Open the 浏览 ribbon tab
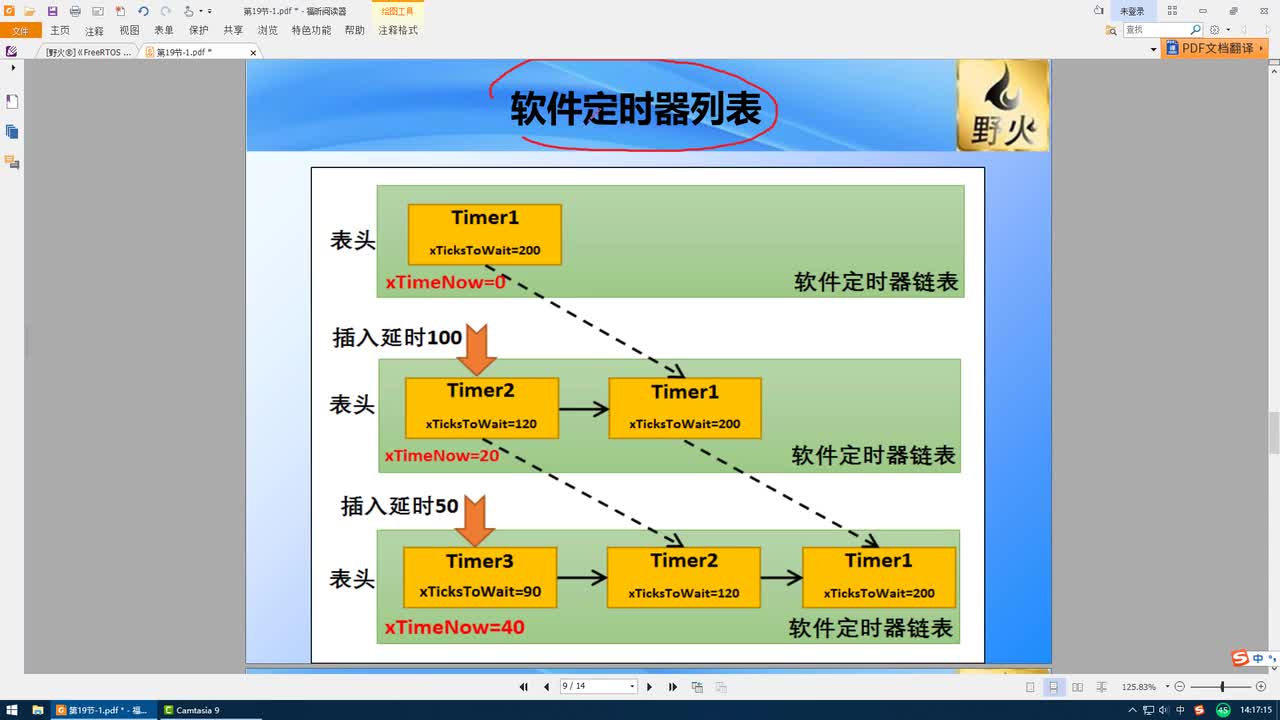Image resolution: width=1280 pixels, height=720 pixels. pos(268,31)
